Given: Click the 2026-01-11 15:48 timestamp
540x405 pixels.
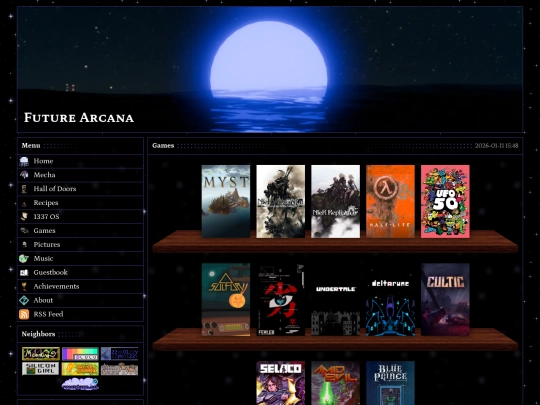Looking at the screenshot, I should 496,146.
